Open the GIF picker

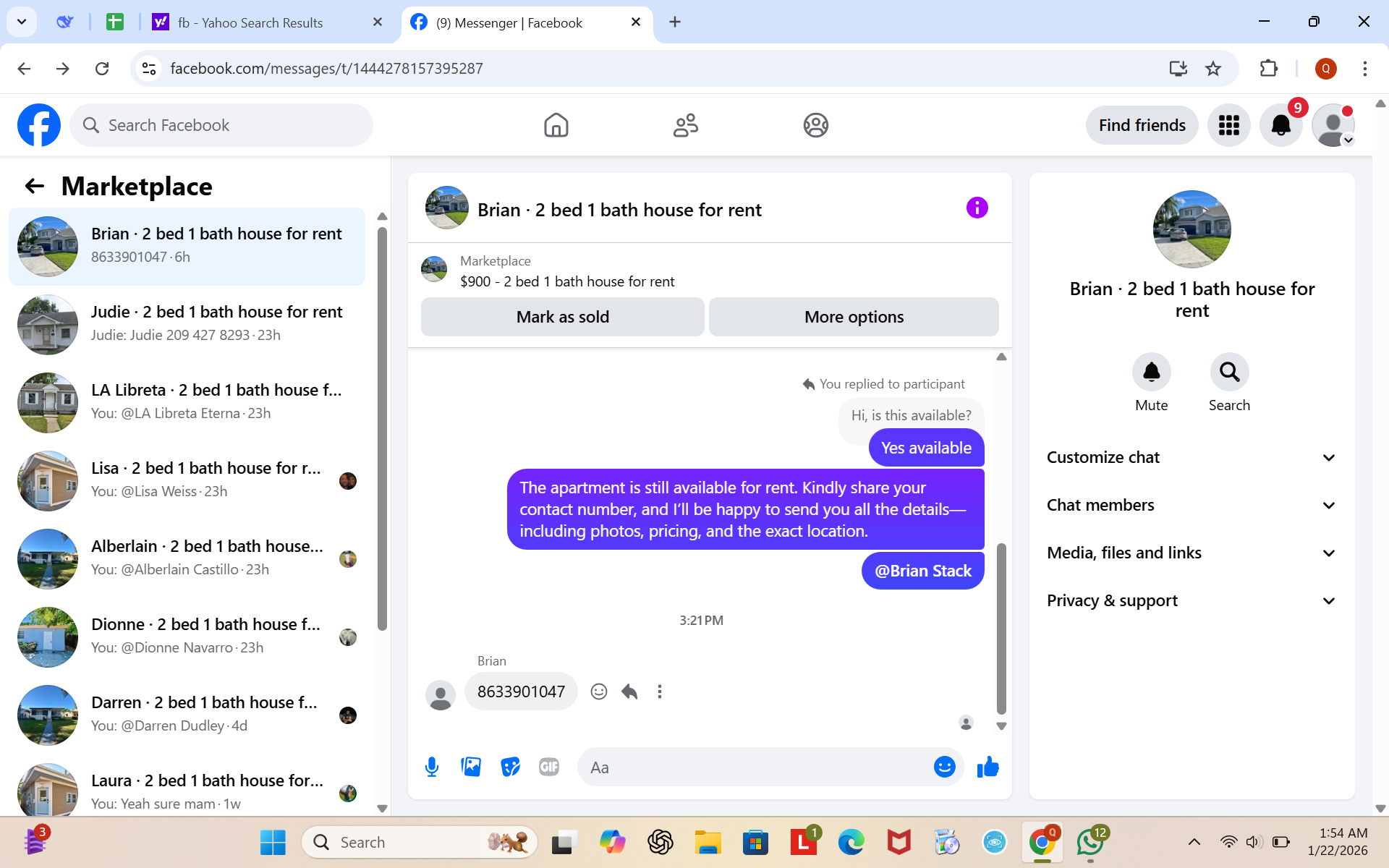click(549, 767)
